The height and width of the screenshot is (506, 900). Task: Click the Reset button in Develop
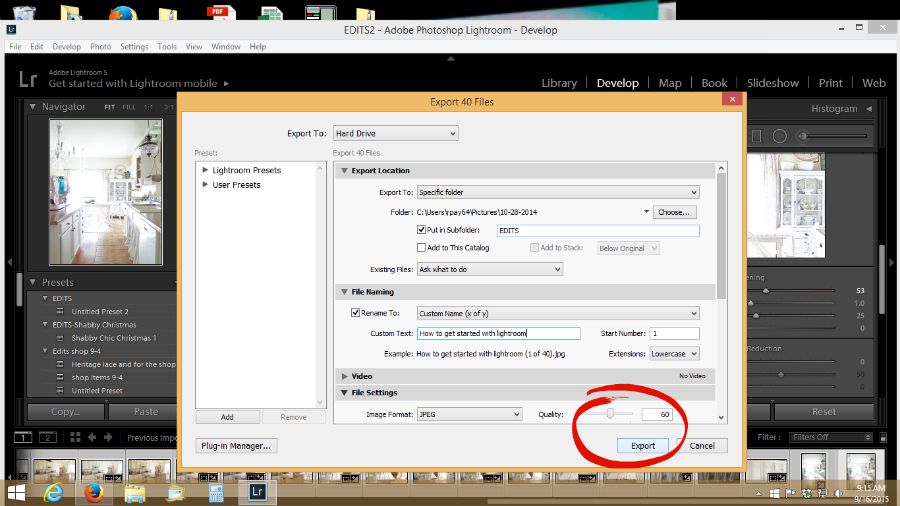coord(824,411)
